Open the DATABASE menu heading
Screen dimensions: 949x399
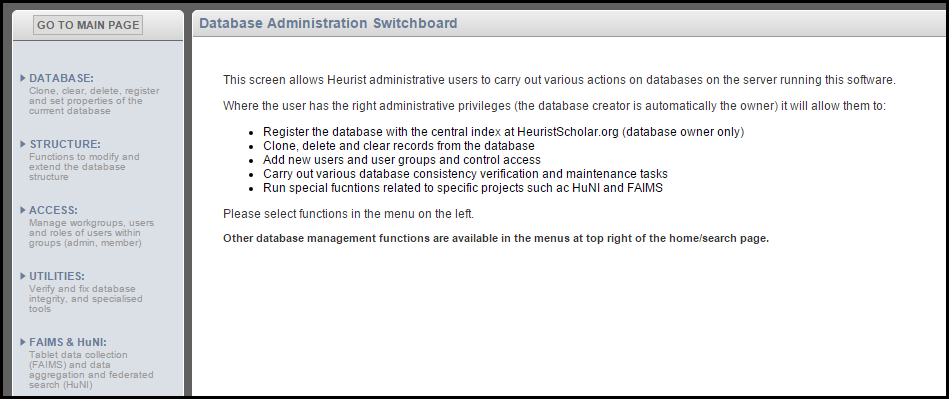[x=61, y=78]
